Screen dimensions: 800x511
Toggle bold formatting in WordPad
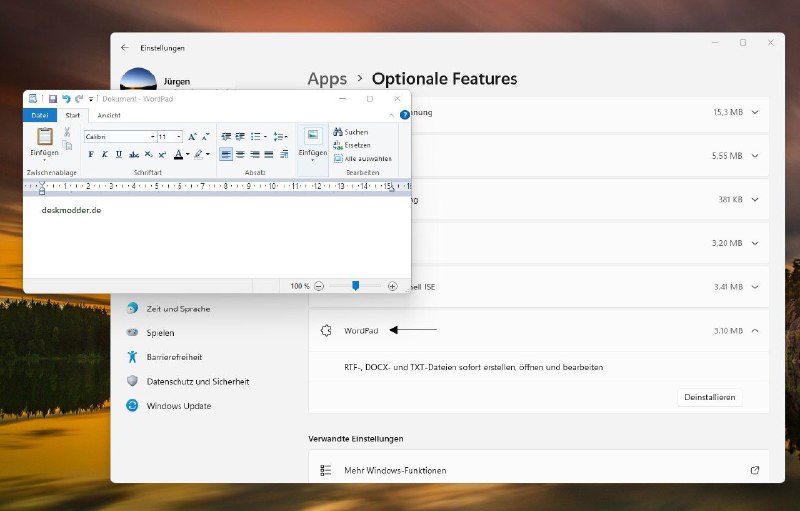pyautogui.click(x=91, y=155)
